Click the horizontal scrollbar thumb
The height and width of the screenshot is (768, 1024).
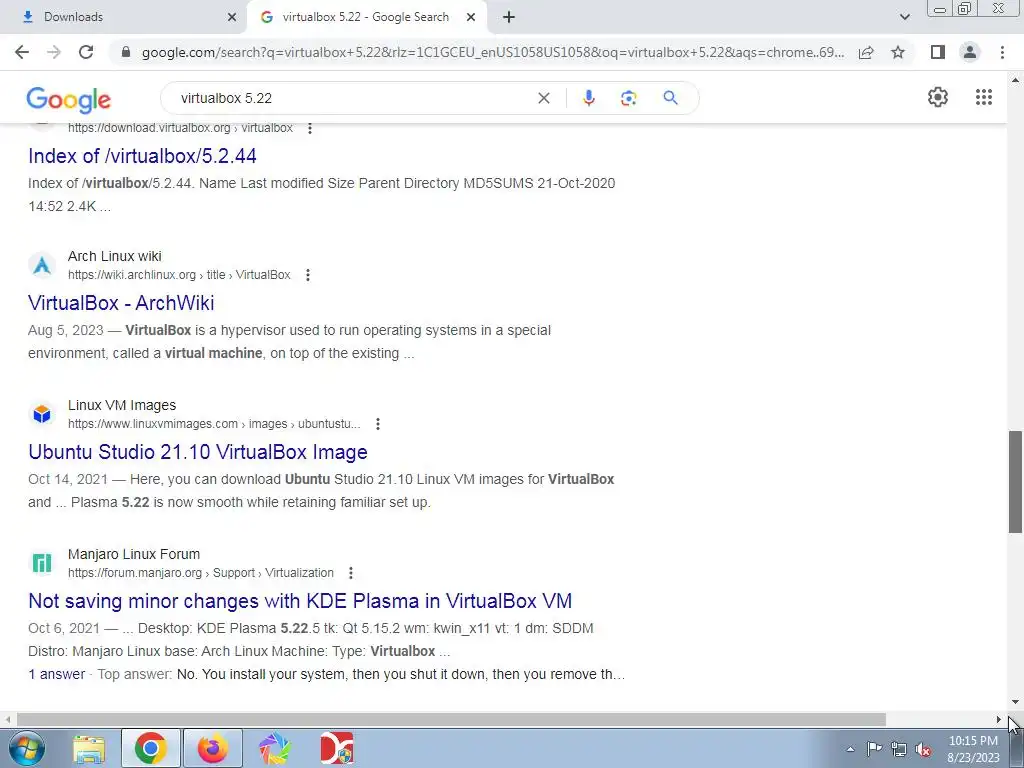point(451,720)
